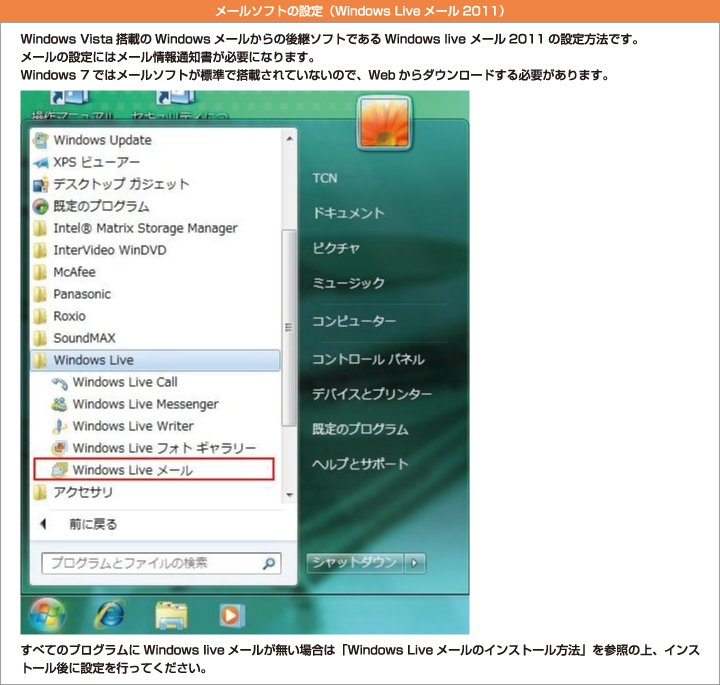Select the デスクトップ ガジェット label

click(122, 184)
